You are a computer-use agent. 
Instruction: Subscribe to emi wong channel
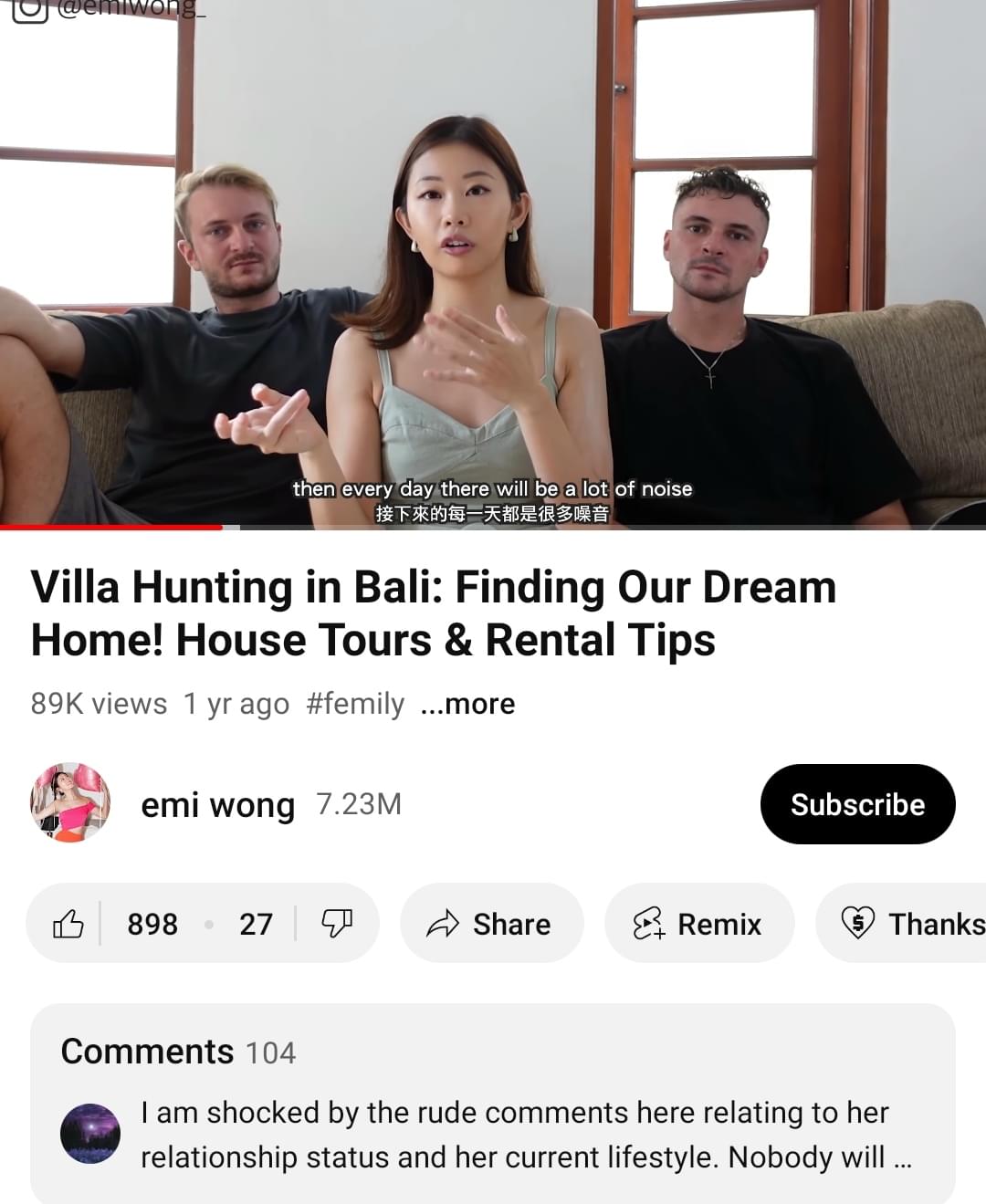[857, 804]
